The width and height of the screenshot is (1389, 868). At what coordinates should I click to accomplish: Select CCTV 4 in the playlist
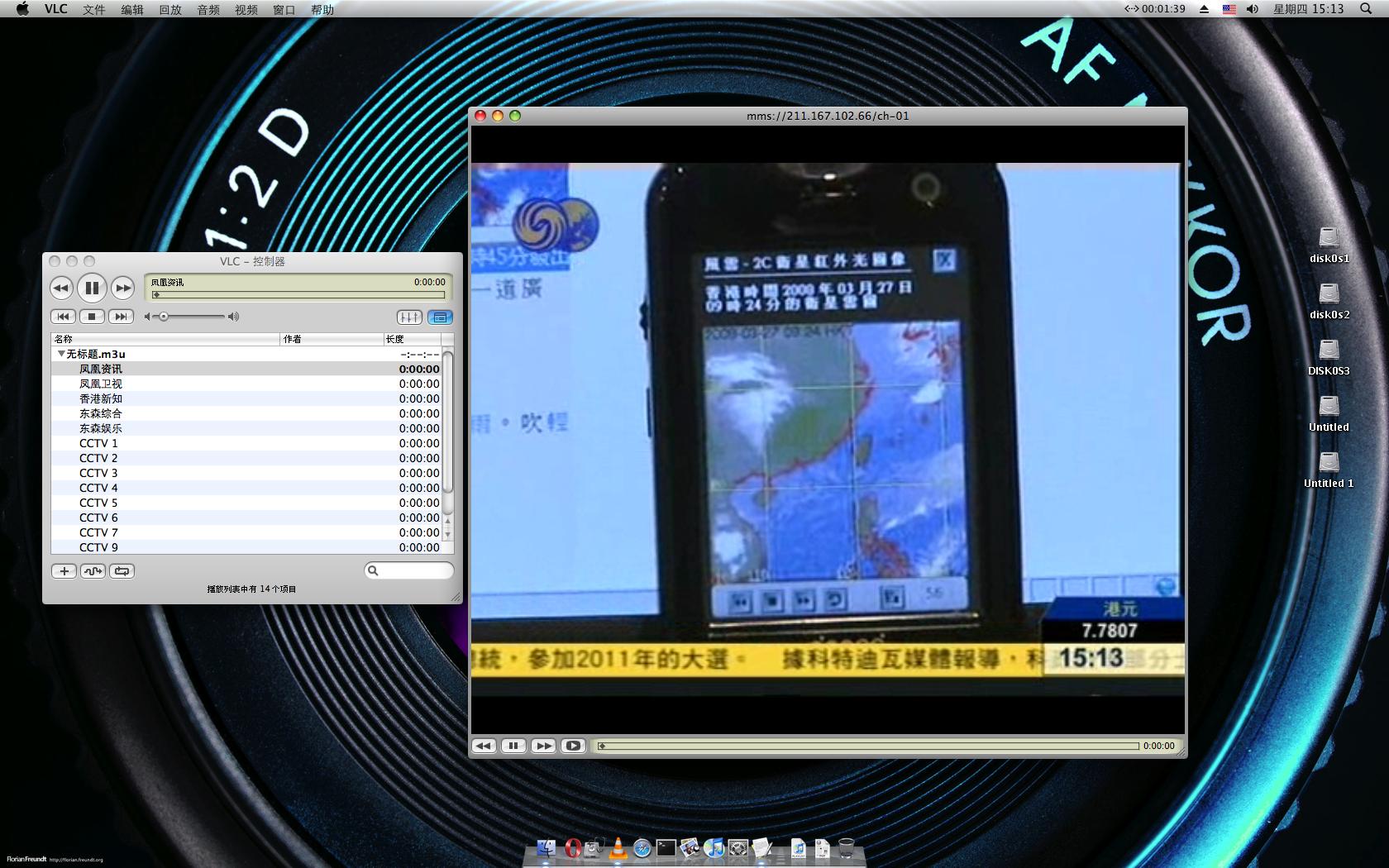[246, 488]
